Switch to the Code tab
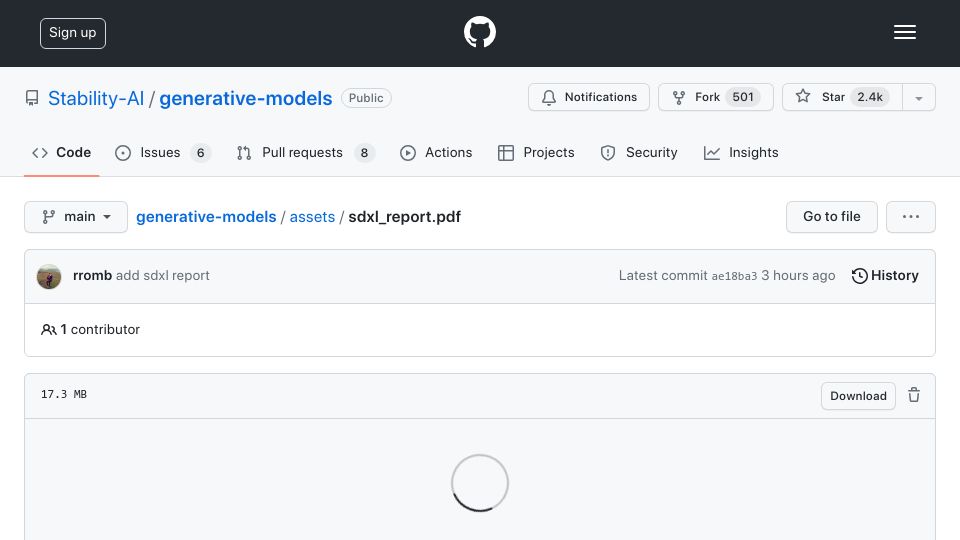960x540 pixels. click(61, 152)
